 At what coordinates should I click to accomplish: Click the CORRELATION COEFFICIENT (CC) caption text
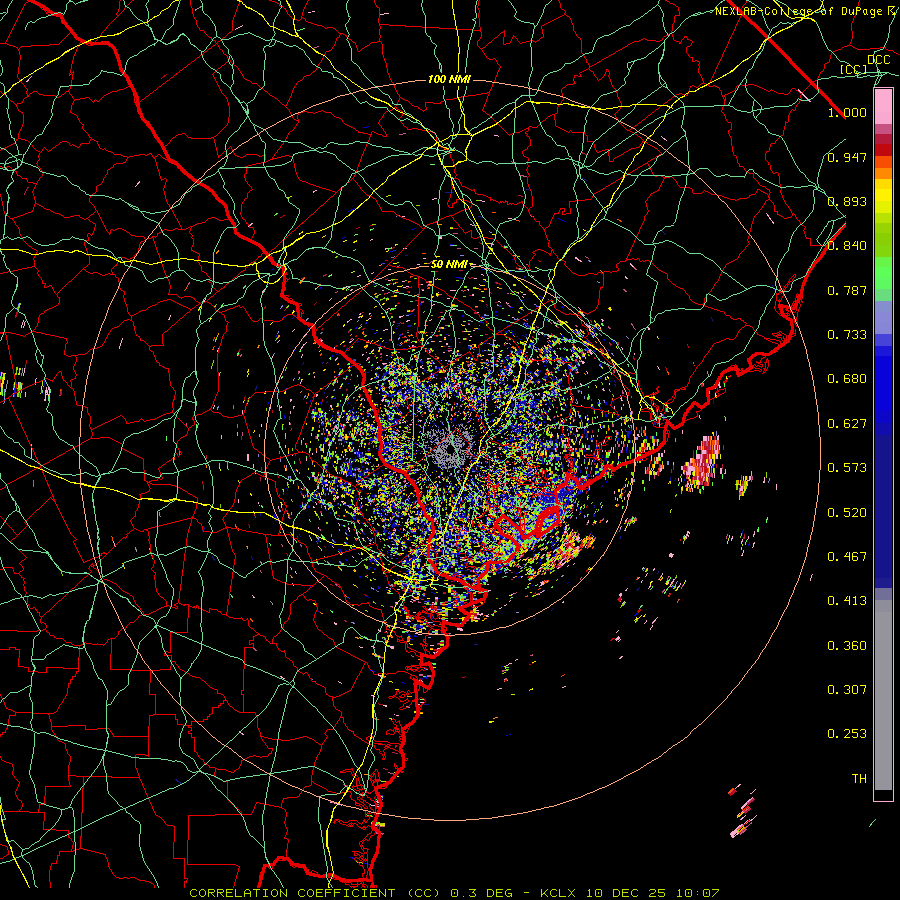tap(315, 893)
